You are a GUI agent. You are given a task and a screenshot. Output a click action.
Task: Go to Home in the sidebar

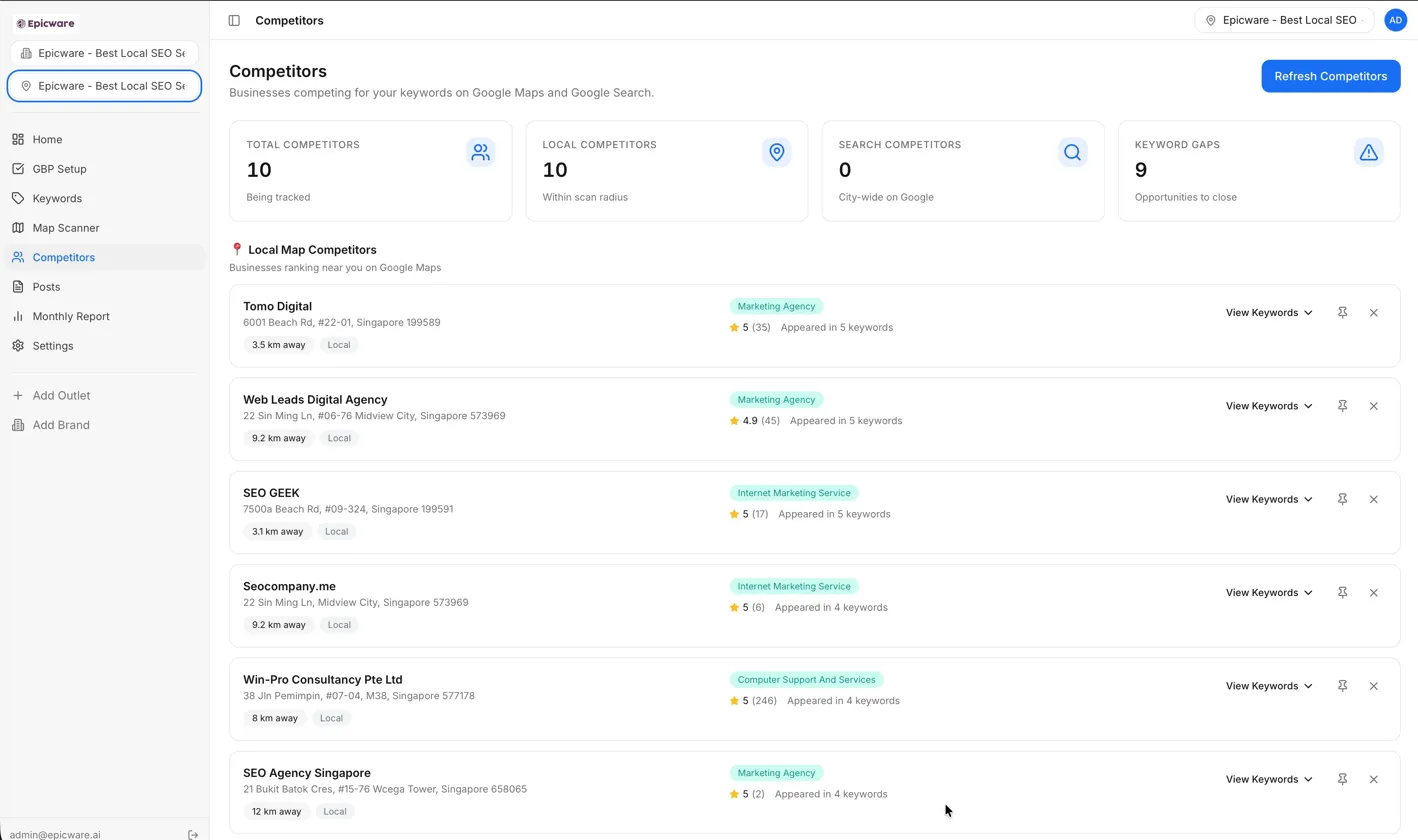[x=46, y=139]
